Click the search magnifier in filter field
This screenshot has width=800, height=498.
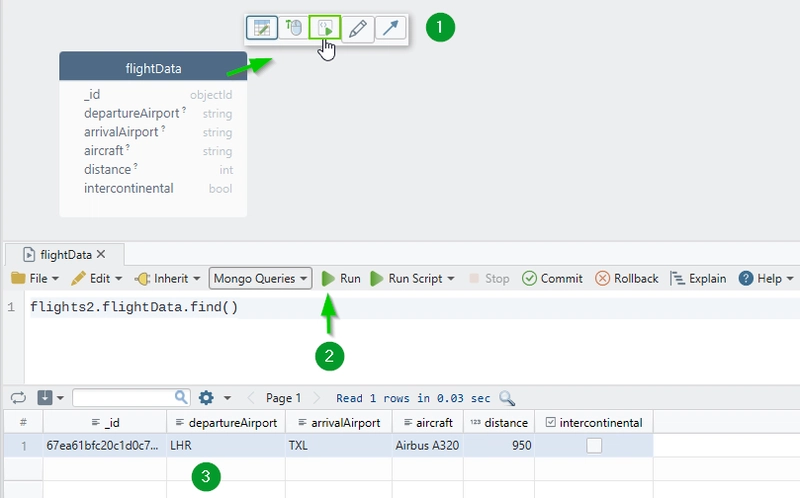(181, 397)
